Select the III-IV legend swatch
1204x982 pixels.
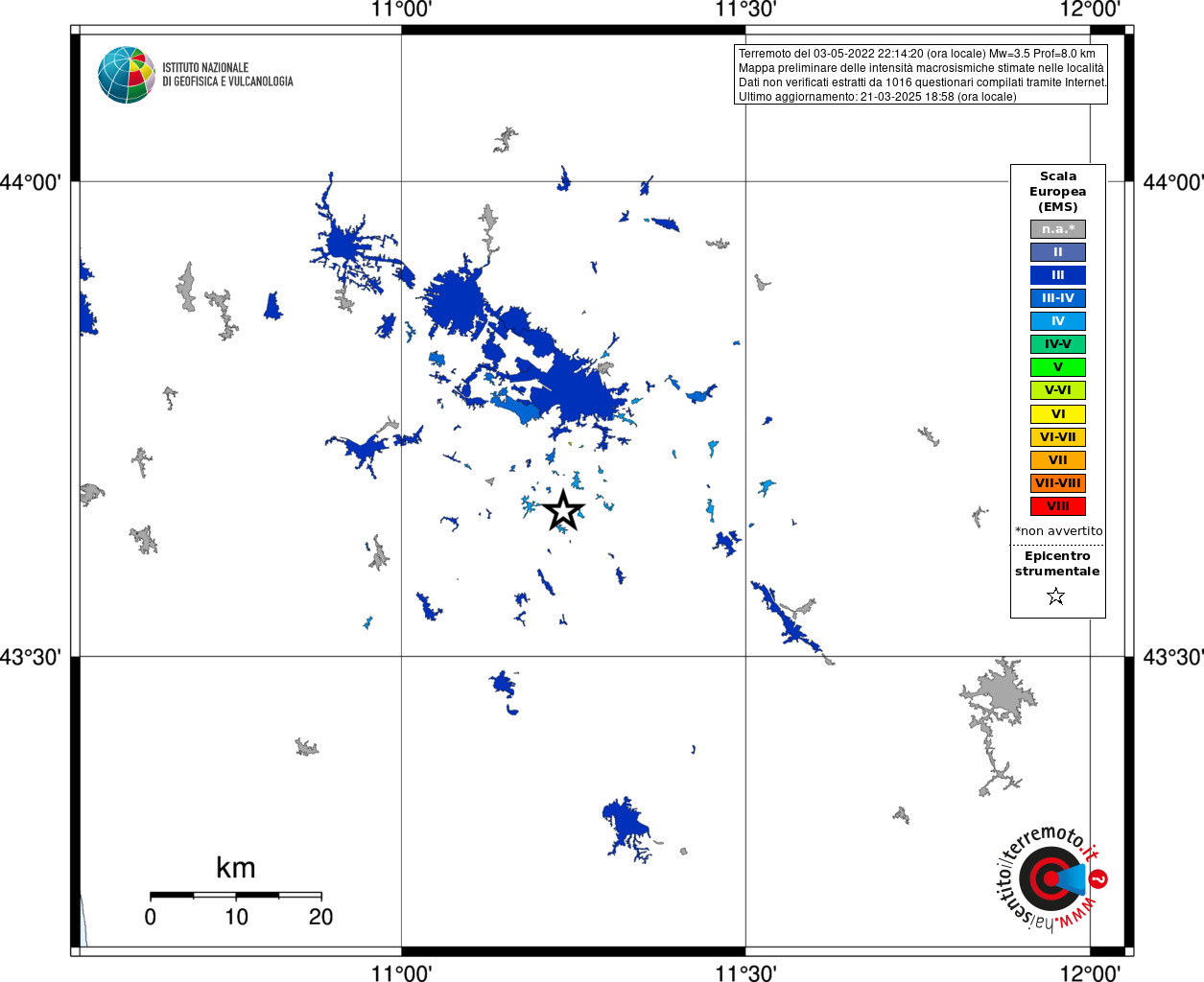(x=1058, y=298)
